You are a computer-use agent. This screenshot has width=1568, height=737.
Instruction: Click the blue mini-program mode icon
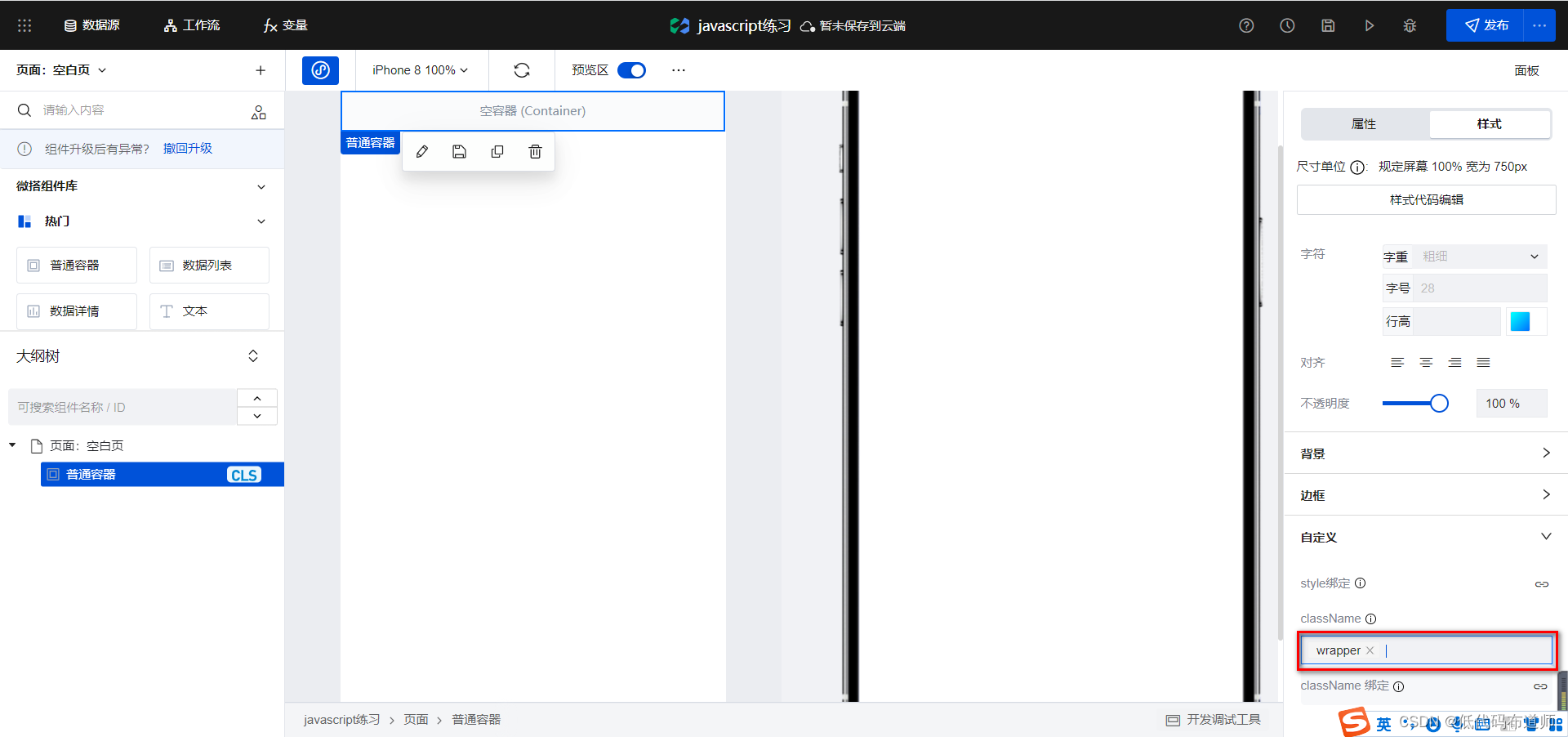pos(320,70)
